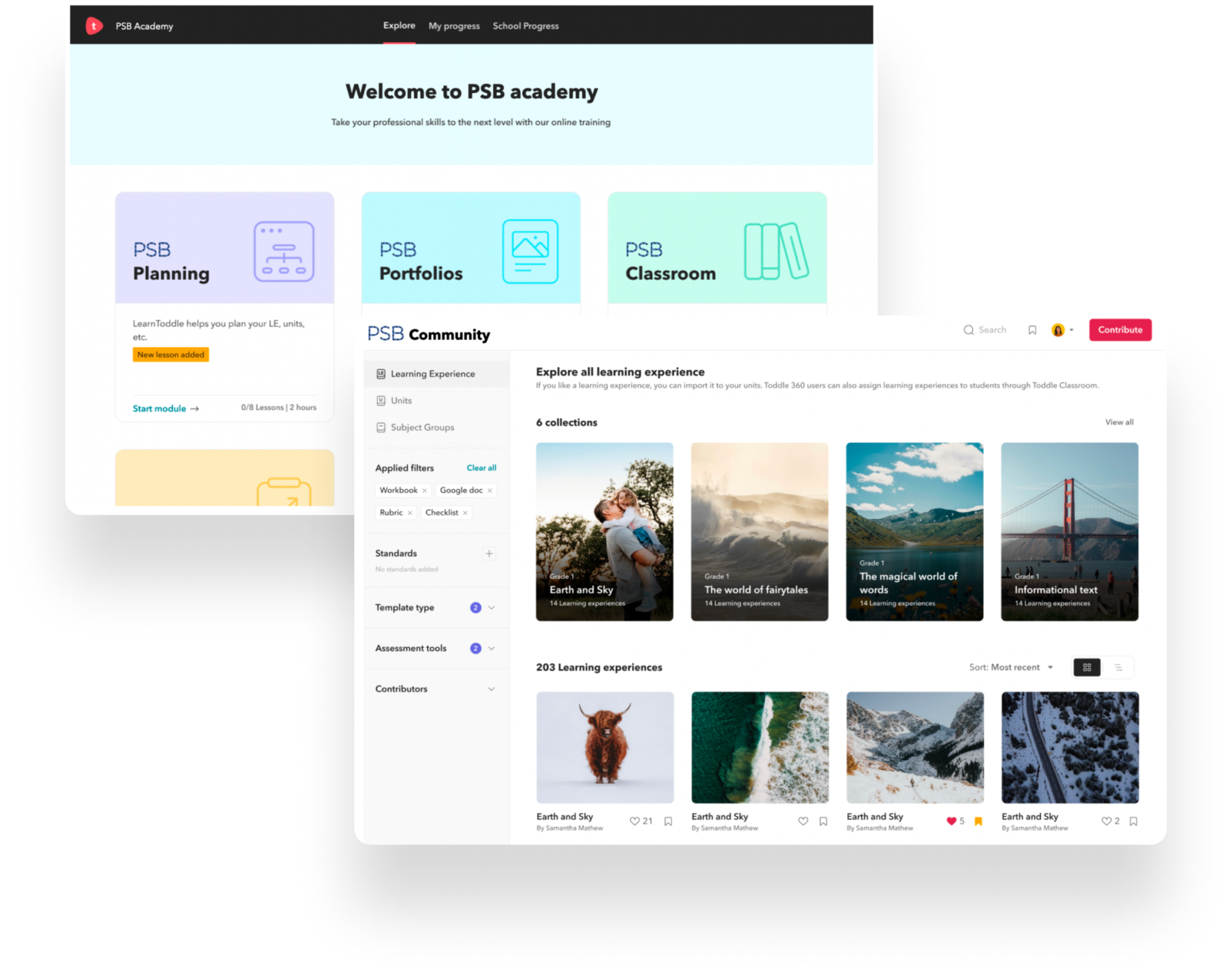Expand the Contributors filter section
This screenshot has height=975, width=1232.
pos(491,689)
